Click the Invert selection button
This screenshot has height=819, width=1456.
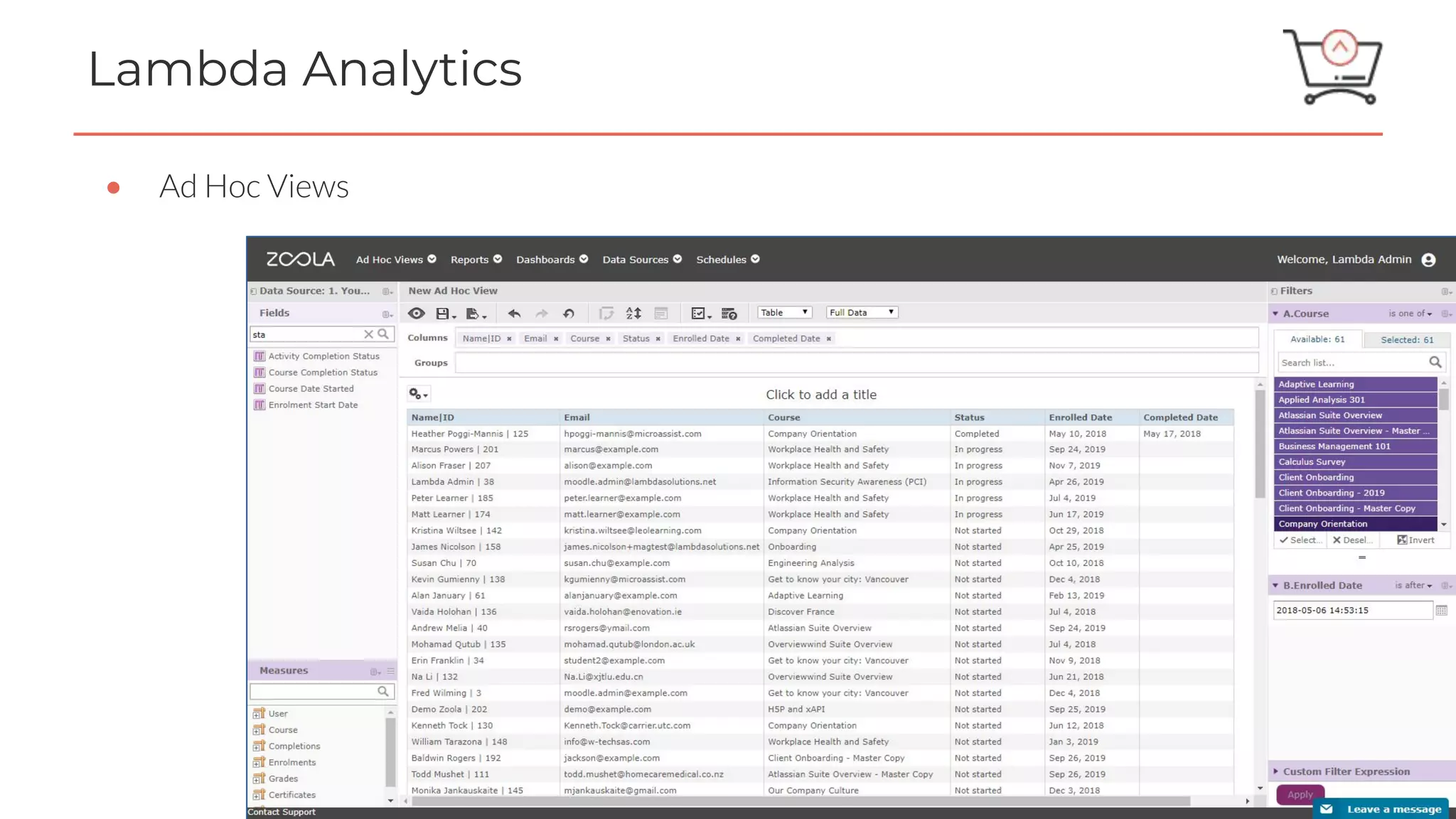point(1415,540)
